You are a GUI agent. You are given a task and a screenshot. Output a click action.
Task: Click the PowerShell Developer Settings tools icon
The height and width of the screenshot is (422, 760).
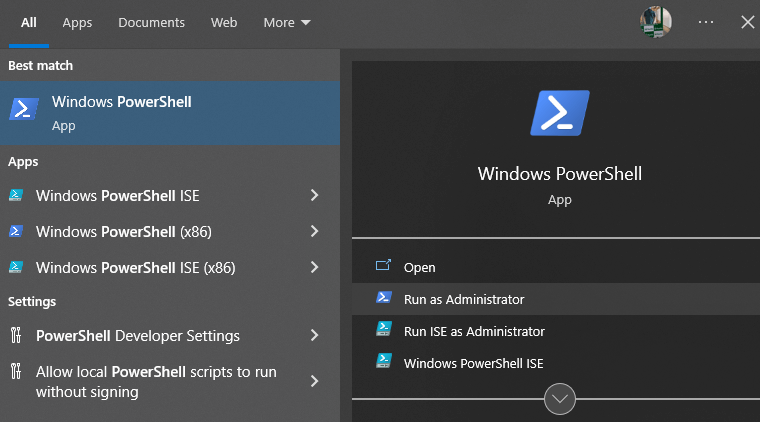16,335
